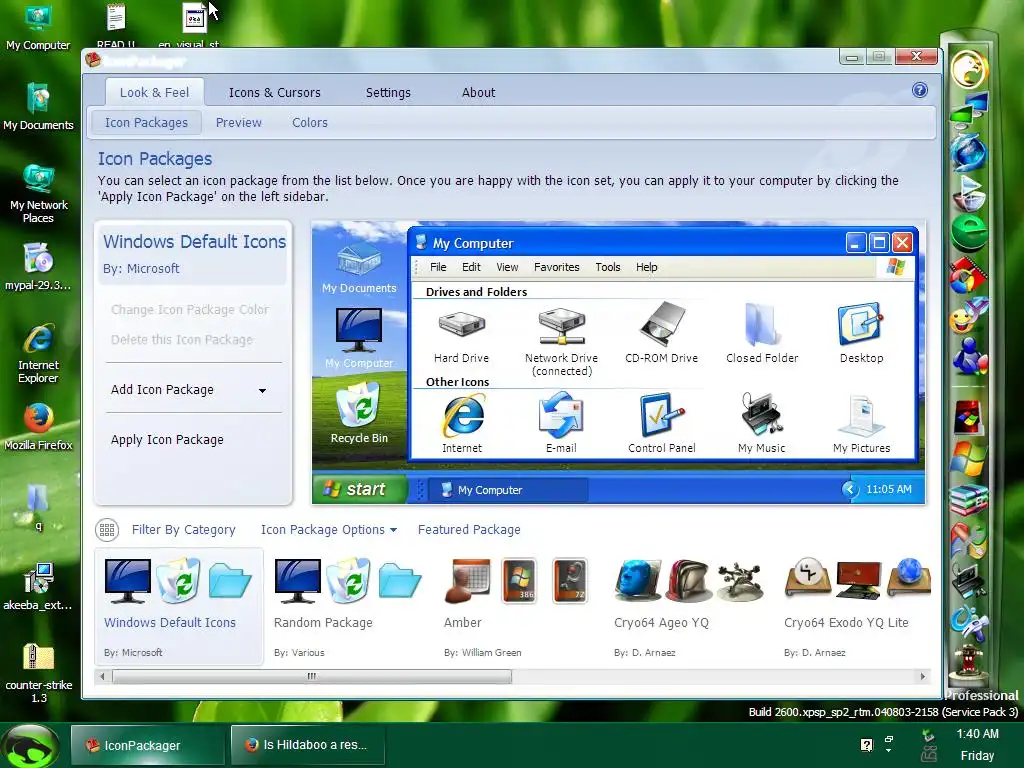The width and height of the screenshot is (1024, 768).
Task: Click the IconPackager taskbar button
Action: (x=148, y=745)
